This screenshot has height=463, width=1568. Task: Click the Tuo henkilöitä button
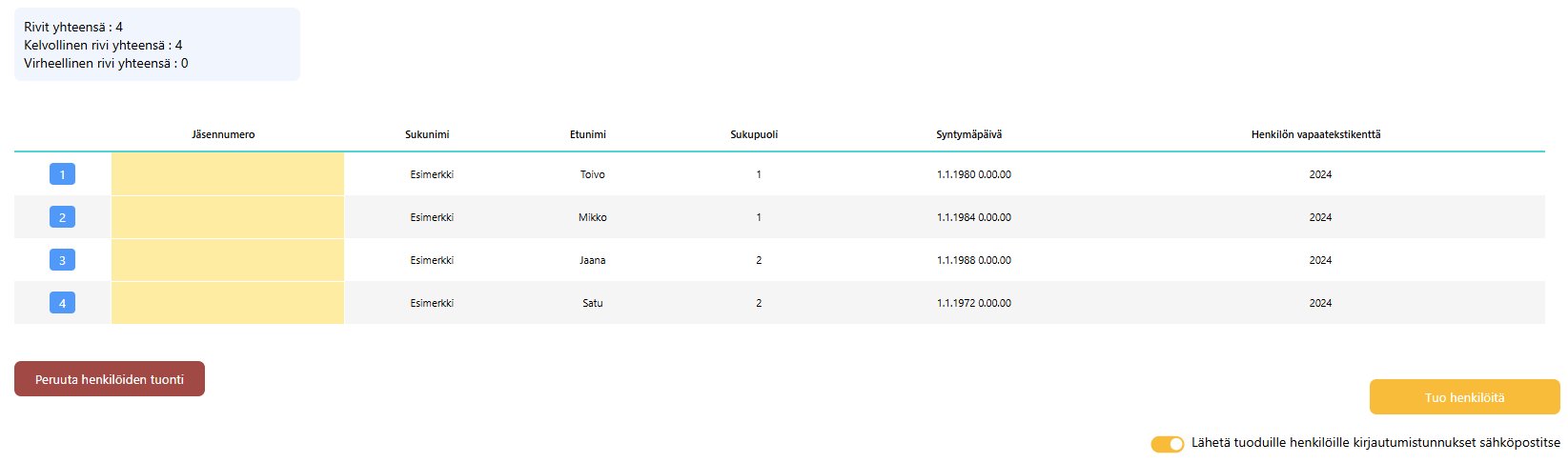click(x=1464, y=397)
